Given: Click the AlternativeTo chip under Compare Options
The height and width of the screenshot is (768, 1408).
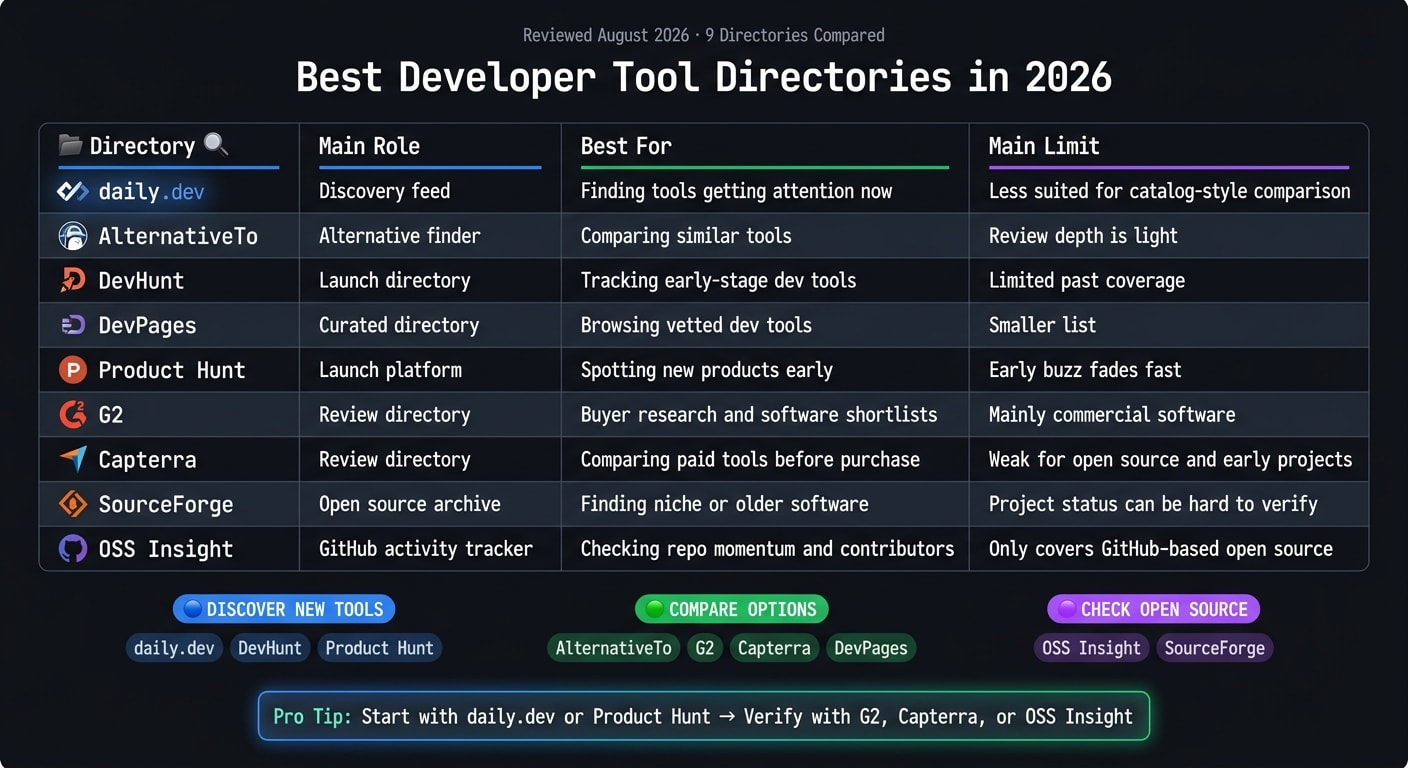Looking at the screenshot, I should 614,648.
